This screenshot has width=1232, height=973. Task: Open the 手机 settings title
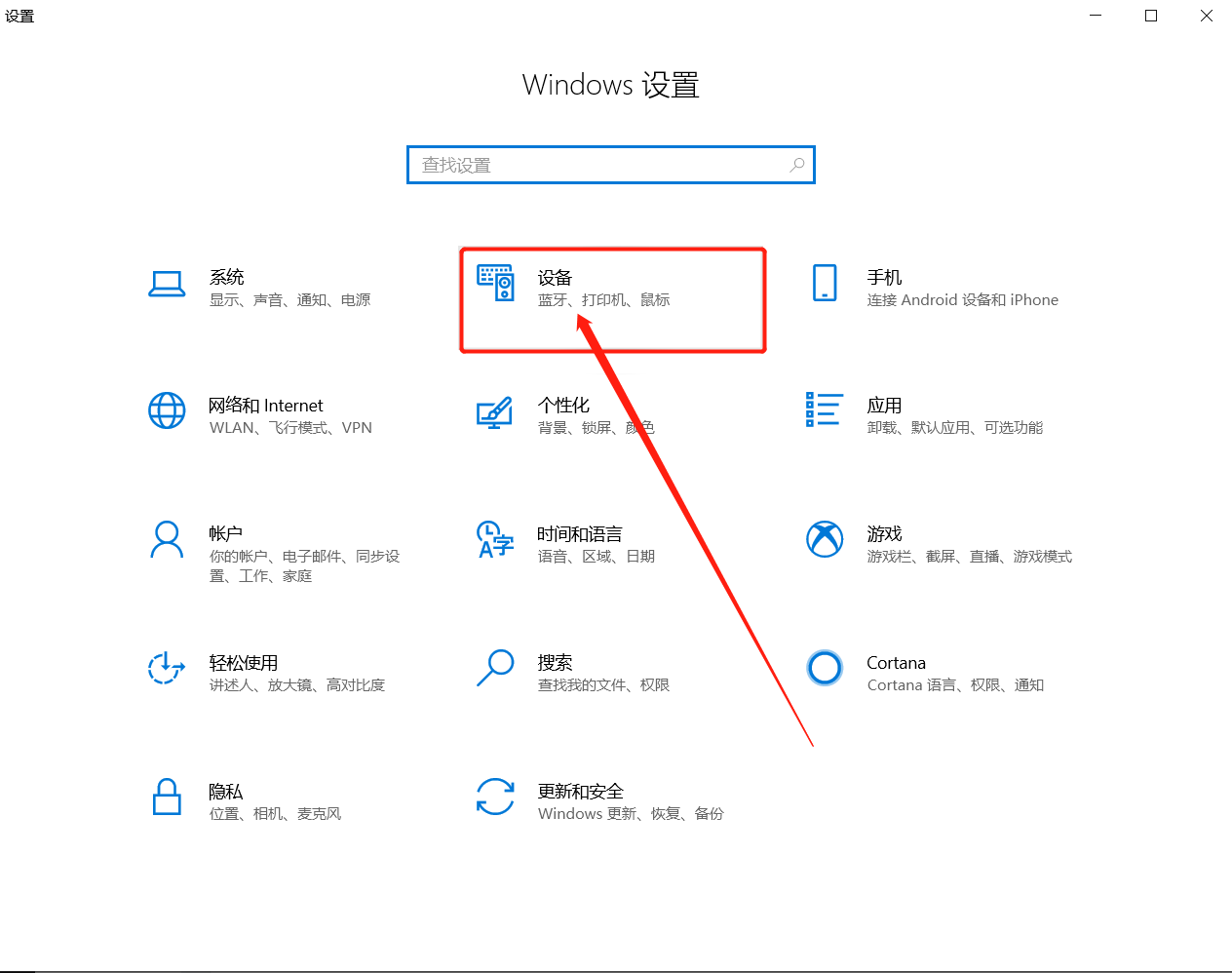click(885, 278)
